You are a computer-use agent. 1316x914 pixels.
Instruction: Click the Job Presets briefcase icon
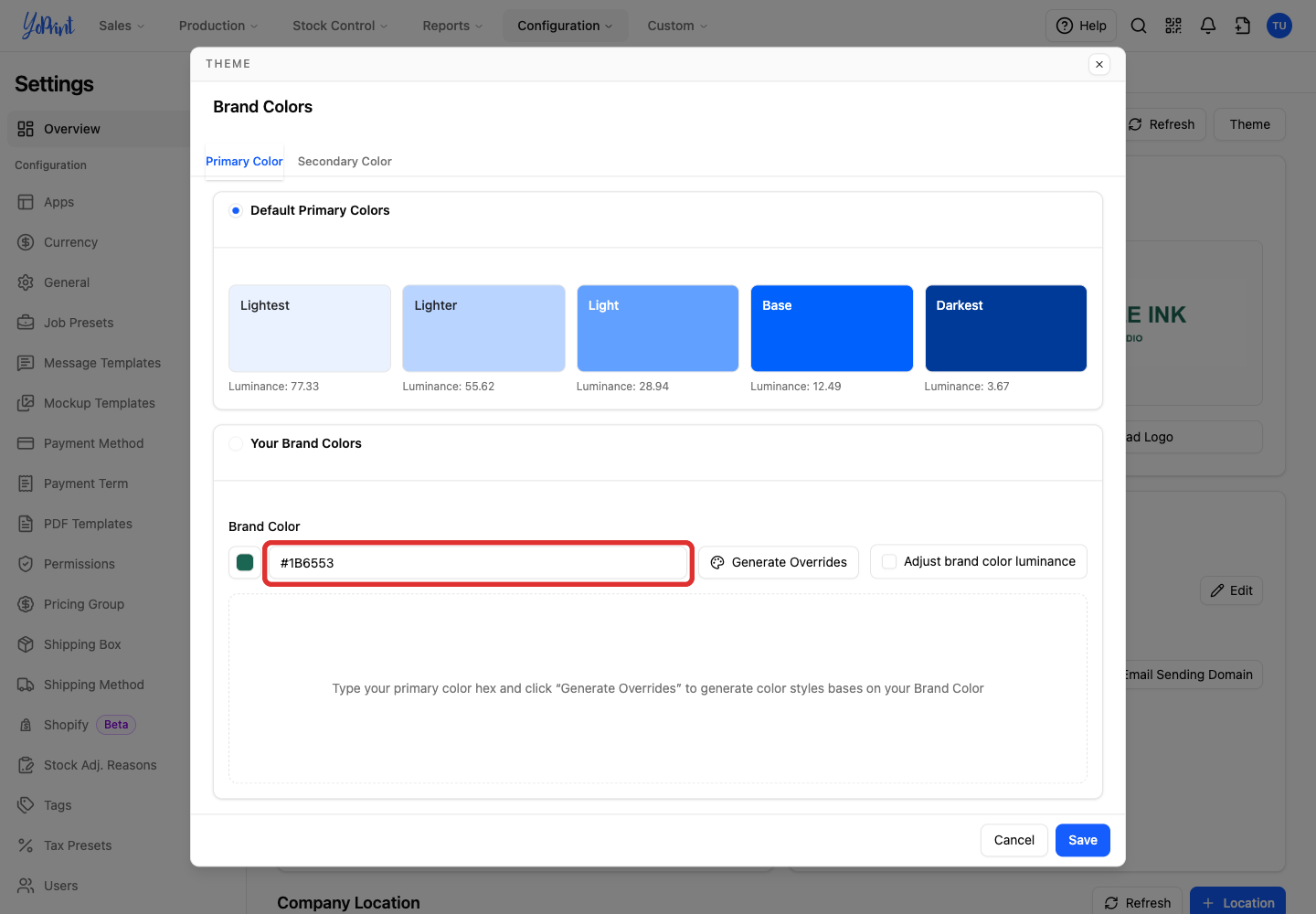point(26,323)
